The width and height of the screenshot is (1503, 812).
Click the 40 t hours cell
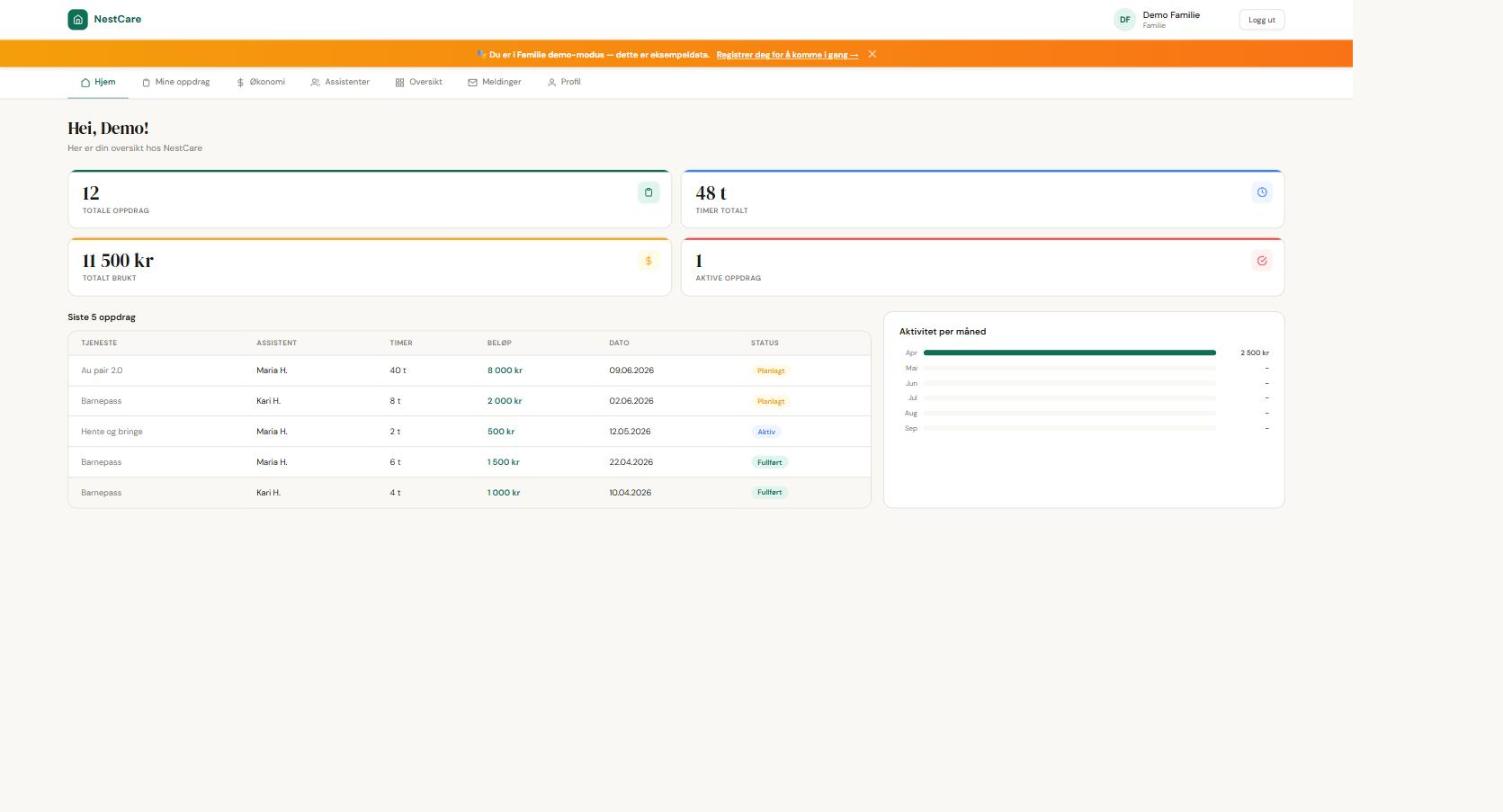(x=398, y=371)
